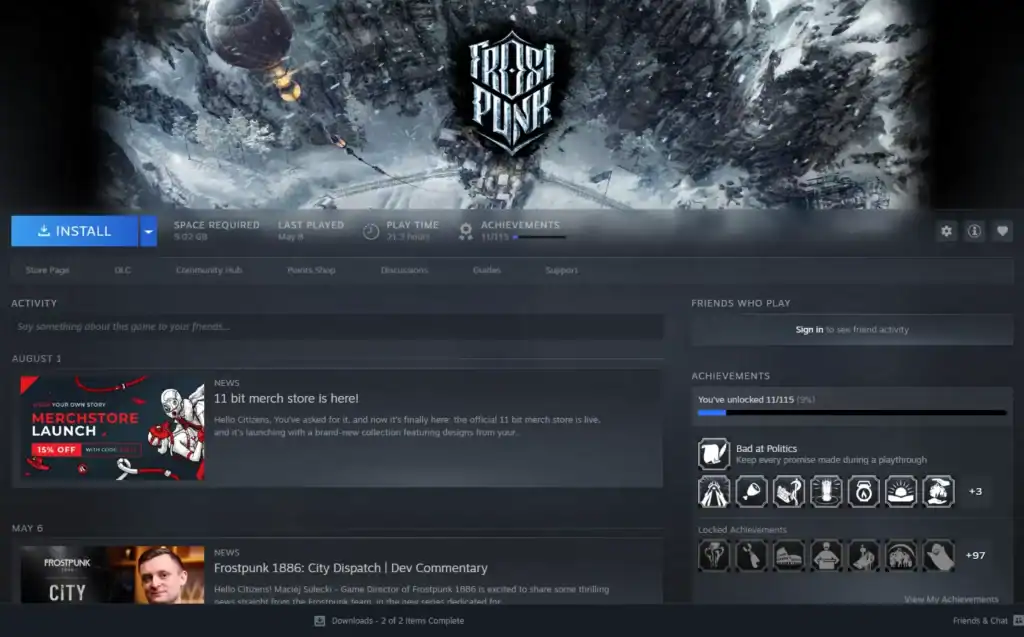Switch to the Community Hub tab

(x=208, y=270)
